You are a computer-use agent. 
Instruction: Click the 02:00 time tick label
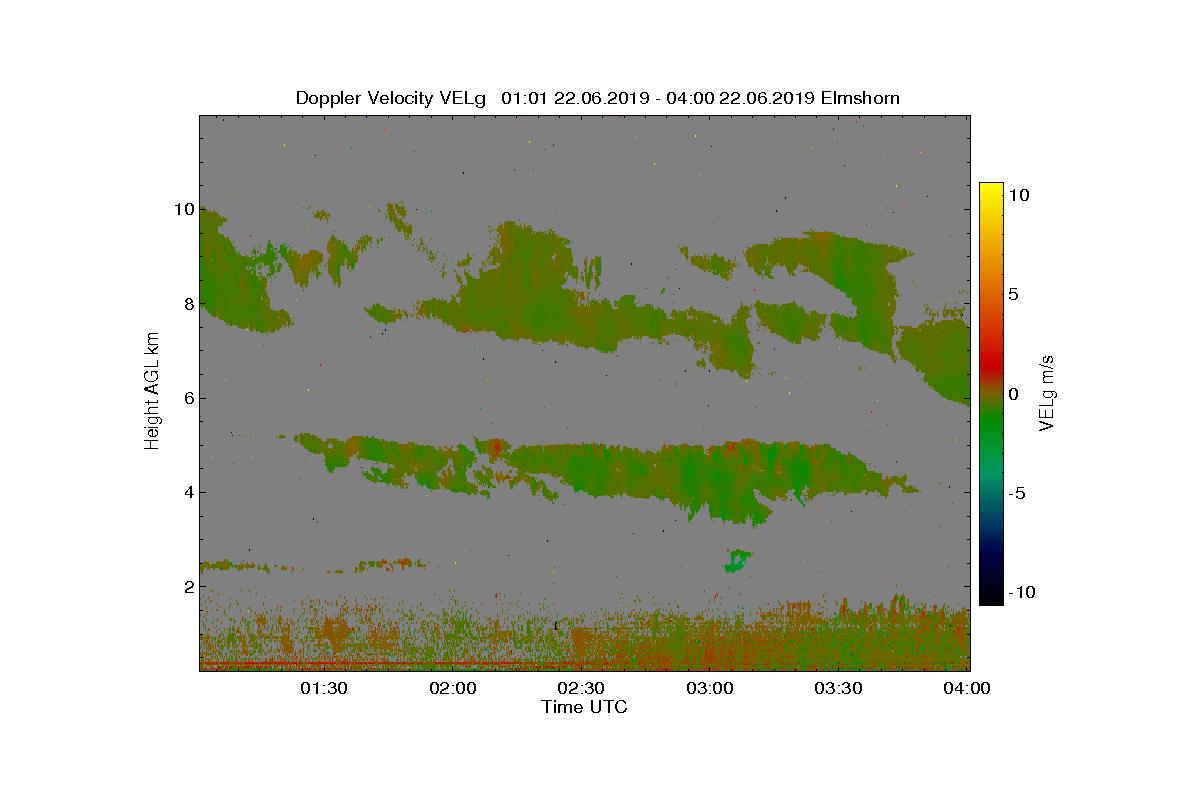tap(453, 688)
